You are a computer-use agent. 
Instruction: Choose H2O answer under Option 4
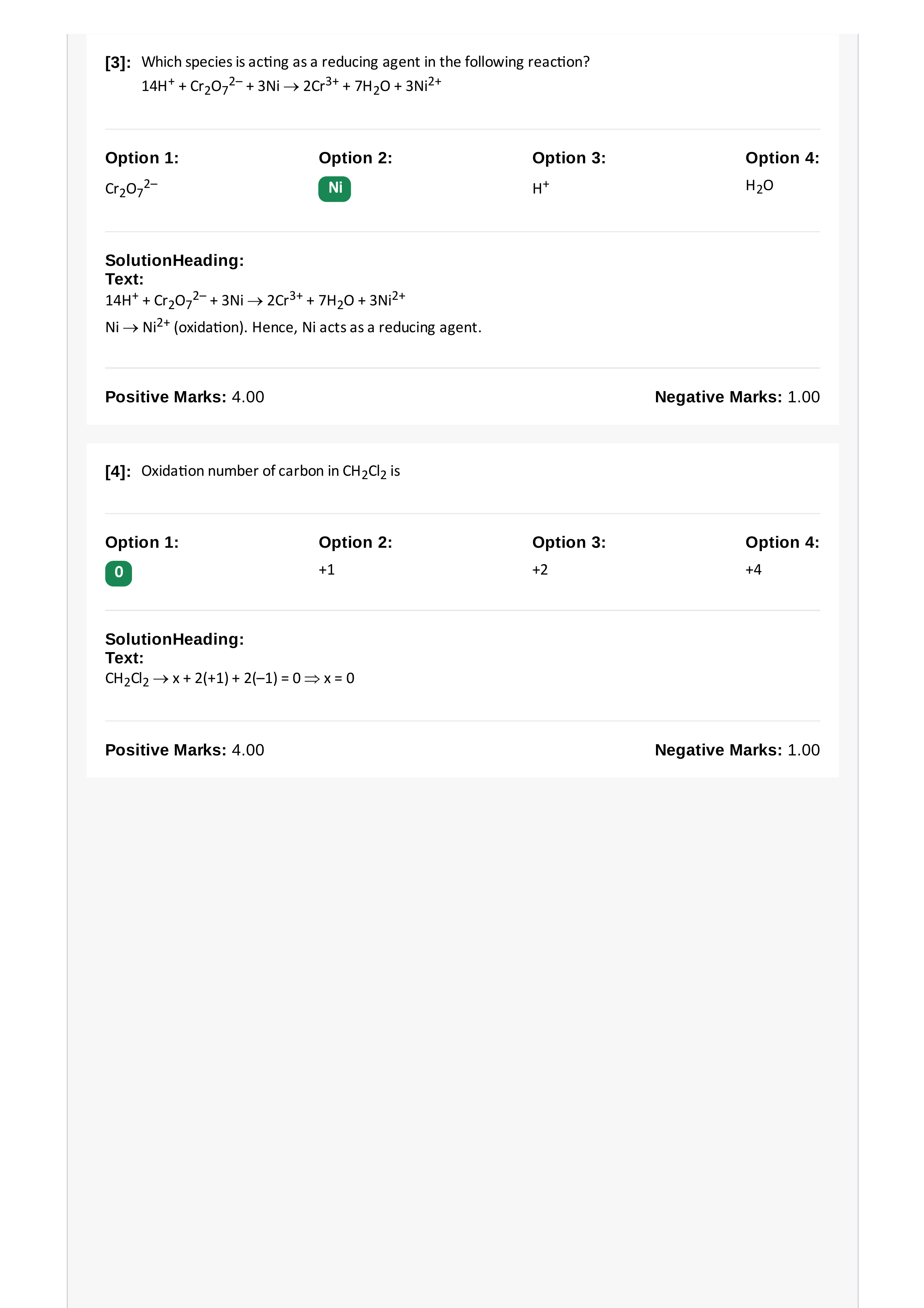tap(759, 186)
